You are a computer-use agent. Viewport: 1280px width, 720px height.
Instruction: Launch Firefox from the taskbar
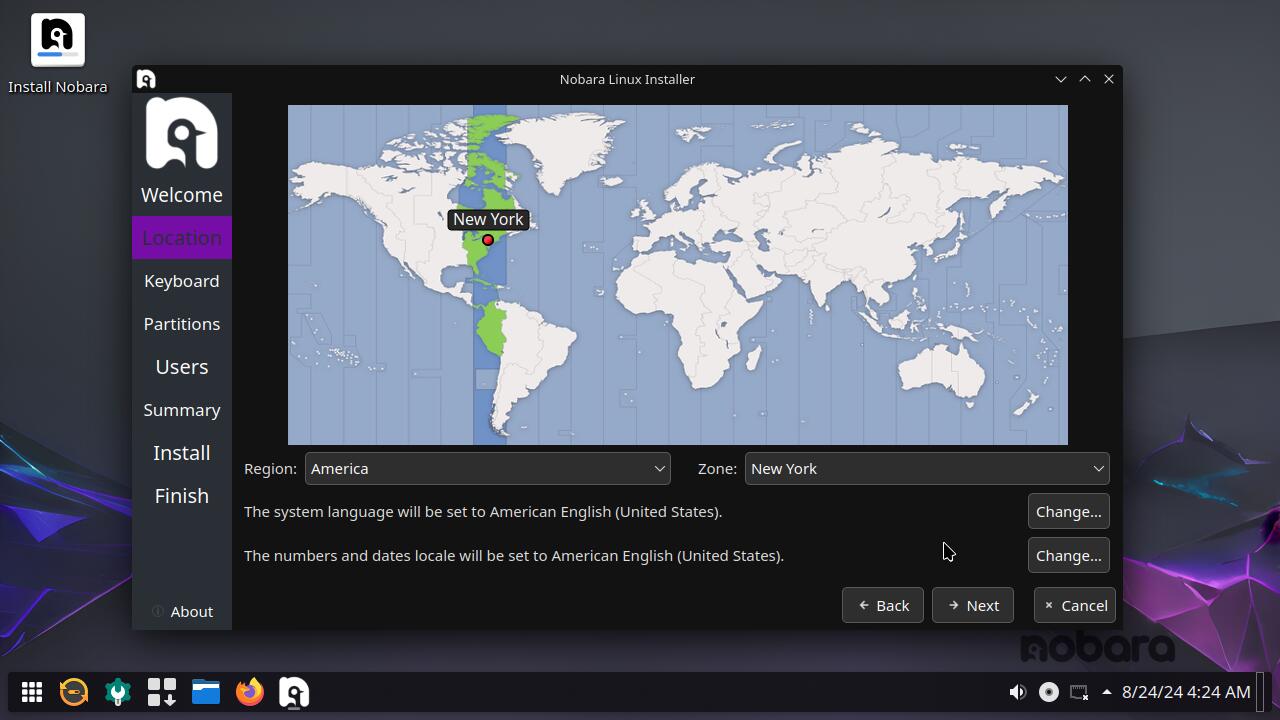point(250,692)
